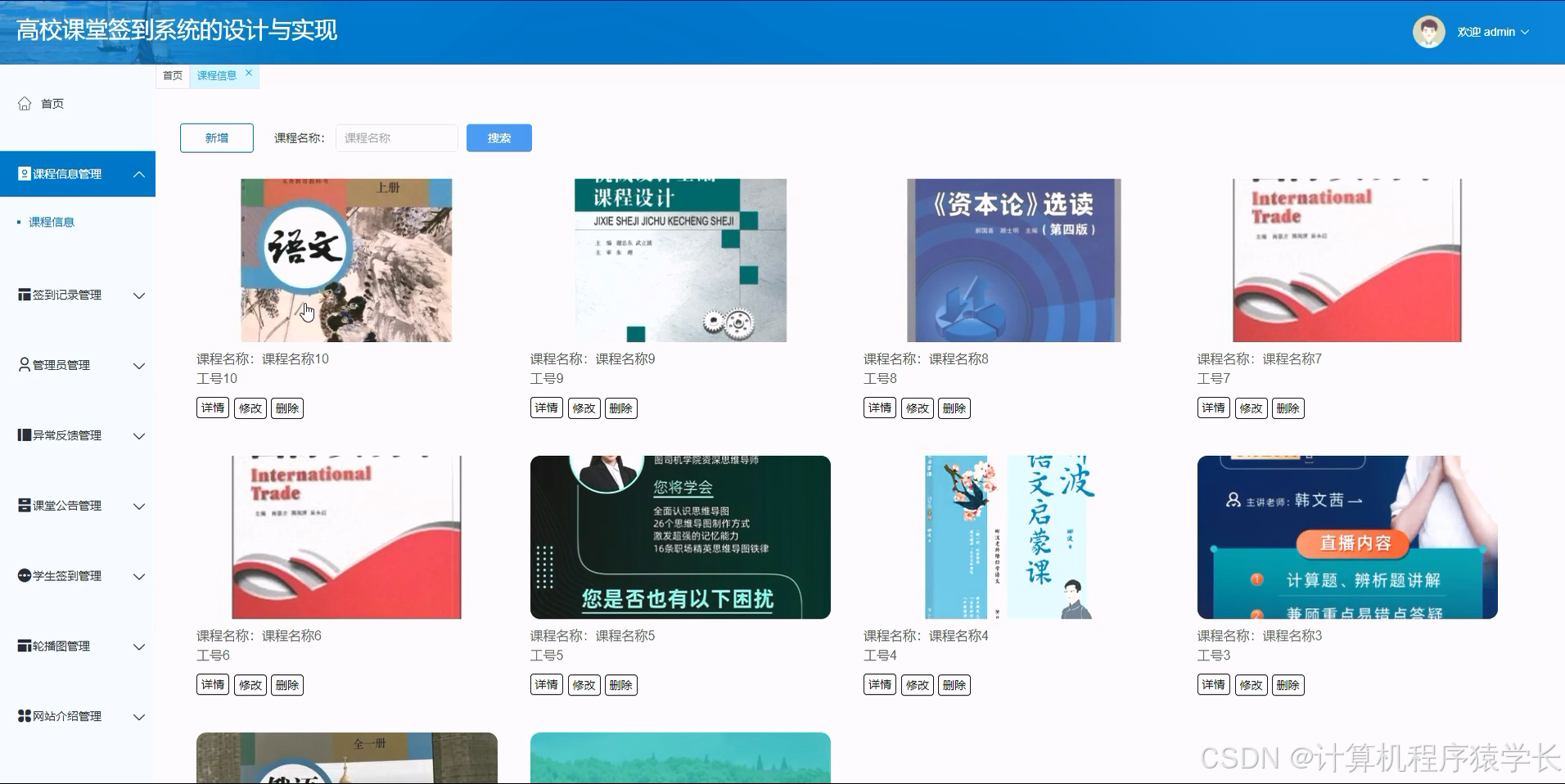Expand the 课堂公告管理 menu chevron
This screenshot has width=1565, height=784.
click(x=139, y=507)
